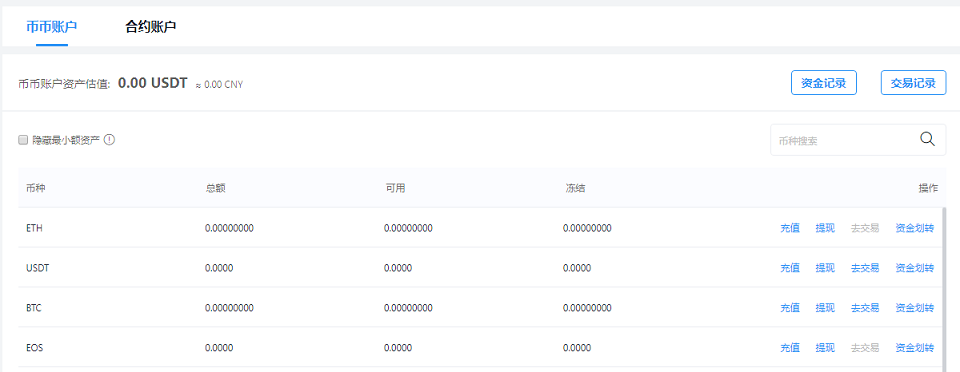Click the EOS 总额 value
The width and height of the screenshot is (960, 372).
click(x=219, y=348)
